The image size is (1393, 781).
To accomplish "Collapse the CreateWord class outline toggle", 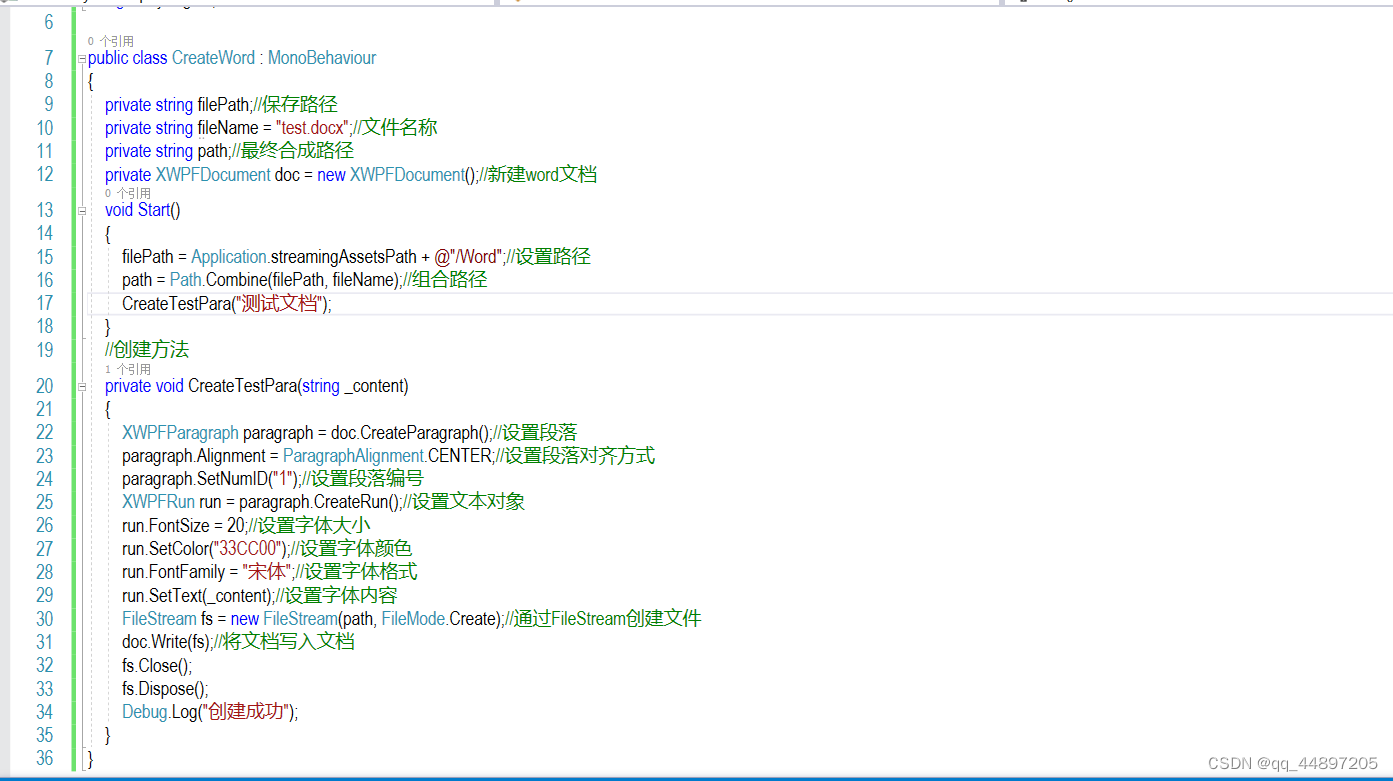I will pos(82,59).
